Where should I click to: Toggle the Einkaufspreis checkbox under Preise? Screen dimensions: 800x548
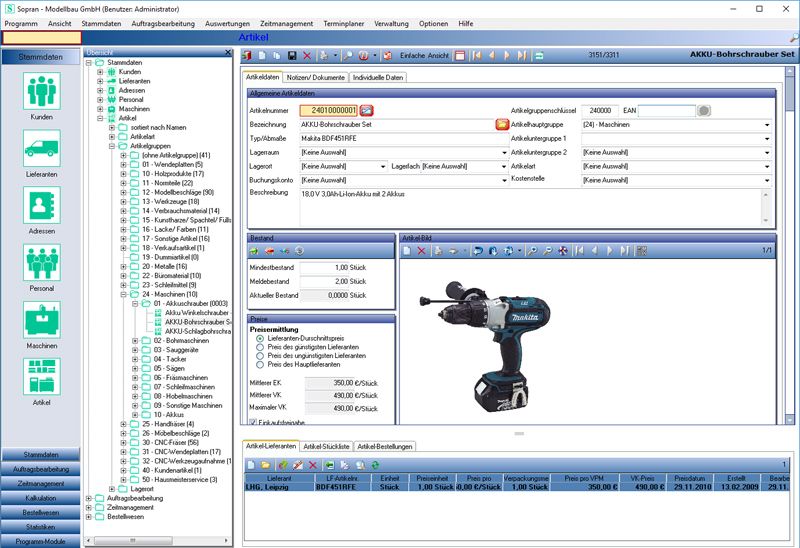[x=253, y=422]
